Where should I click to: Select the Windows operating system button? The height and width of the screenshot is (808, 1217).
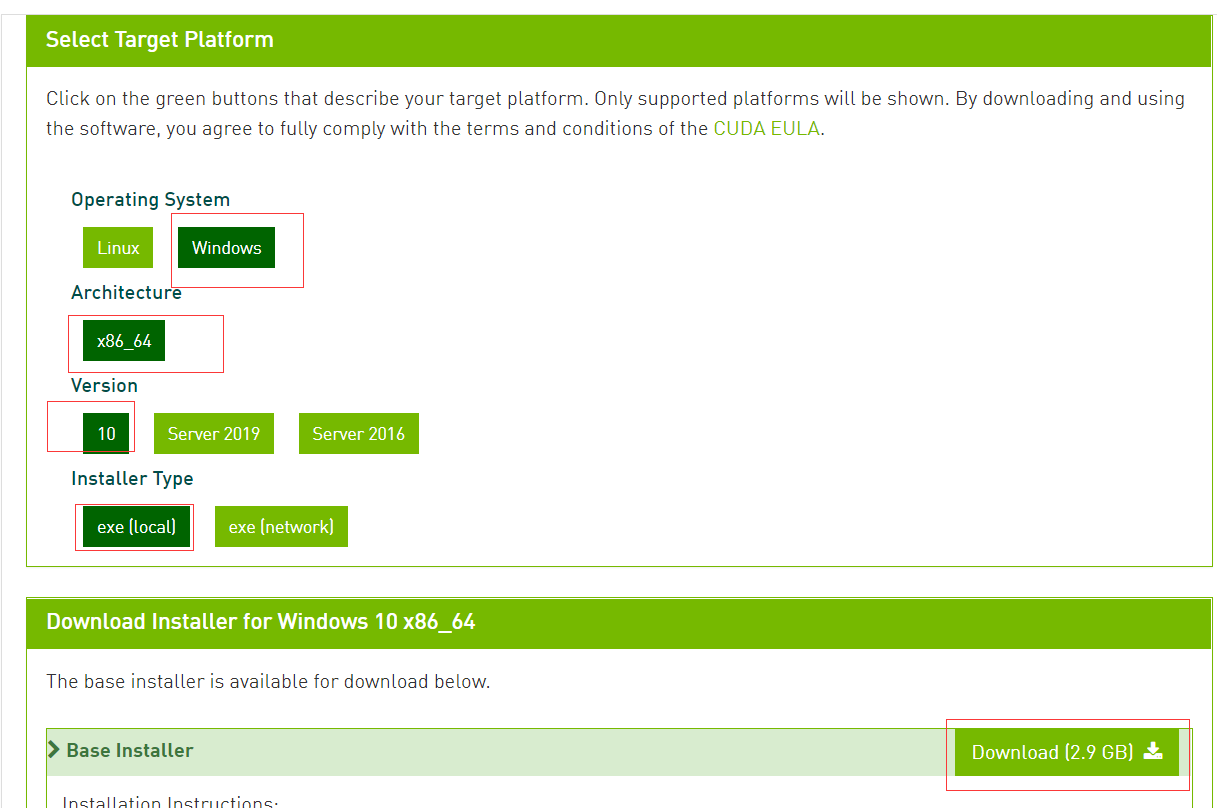coord(226,248)
